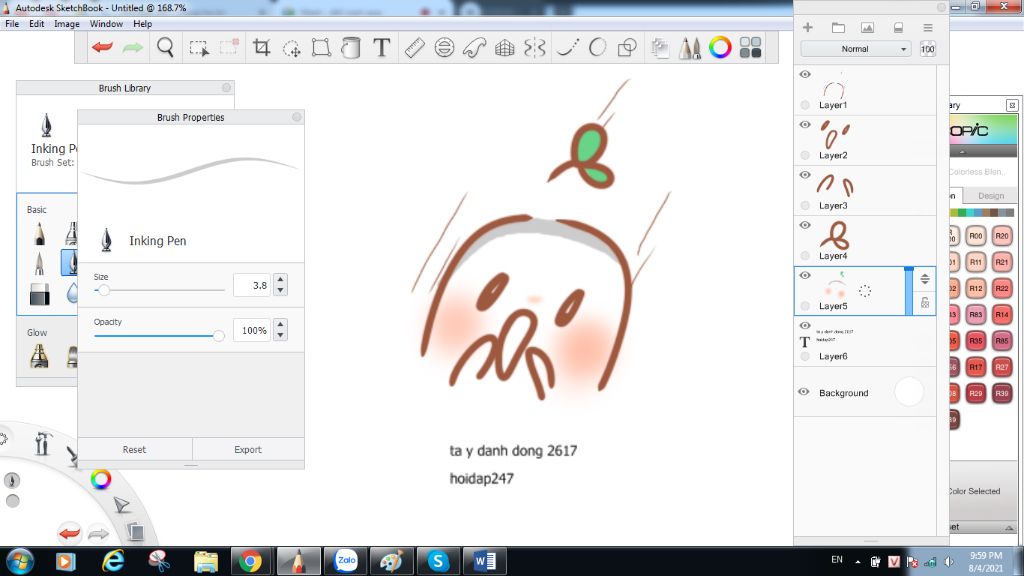Open the Edit menu
This screenshot has width=1024, height=576.
(x=37, y=24)
